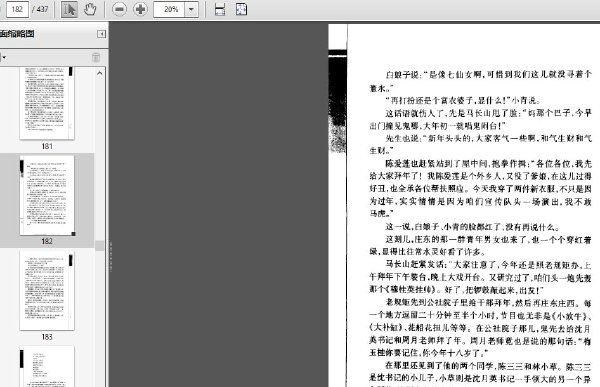Viewport: 600px width, 387px height.
Task: Click the 页面缩略图 panel title
Action: (17, 34)
